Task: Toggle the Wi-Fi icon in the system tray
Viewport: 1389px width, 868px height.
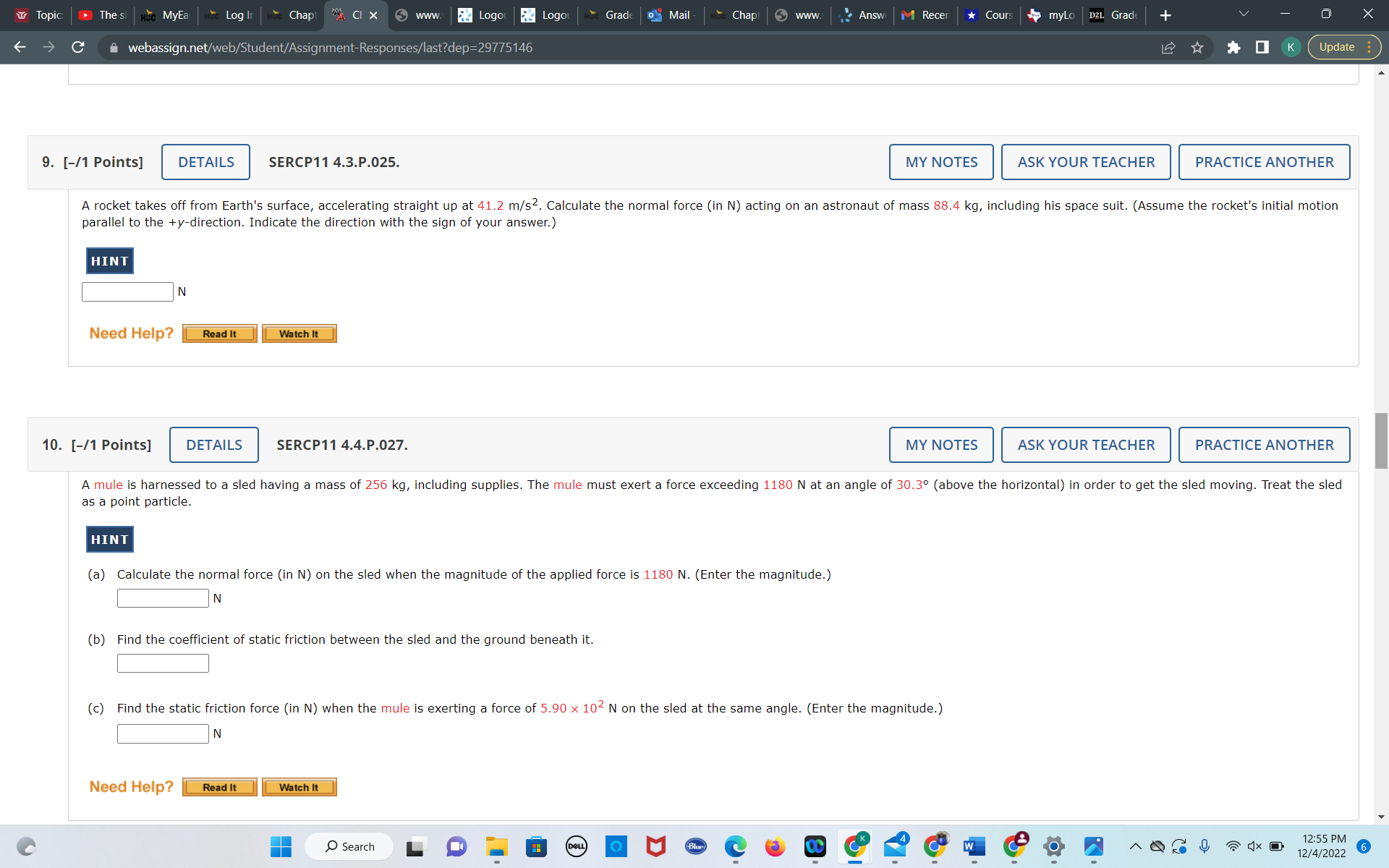Action: pos(1233,846)
